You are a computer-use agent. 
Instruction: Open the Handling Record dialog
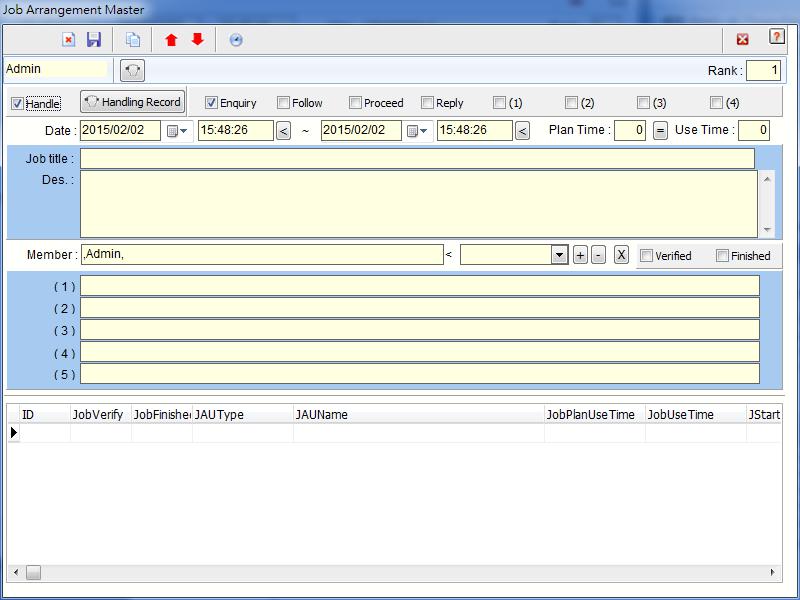tap(133, 102)
